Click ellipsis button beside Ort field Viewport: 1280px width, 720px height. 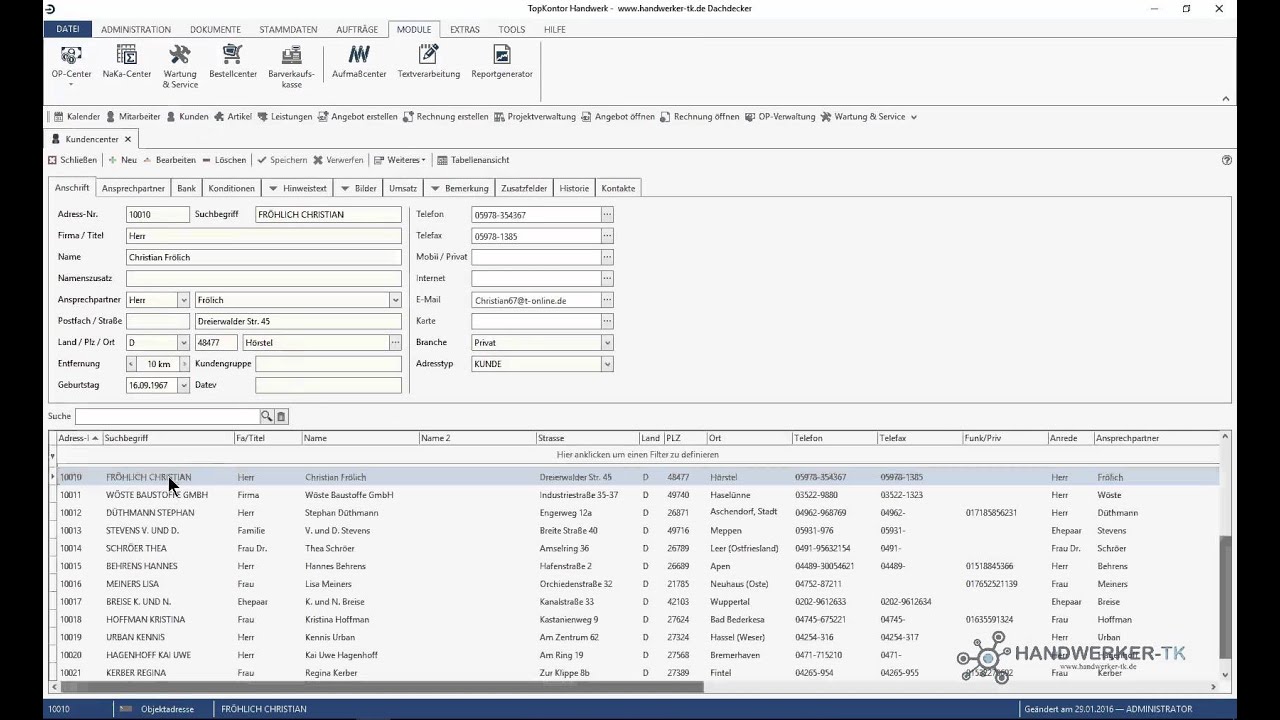pyautogui.click(x=395, y=343)
